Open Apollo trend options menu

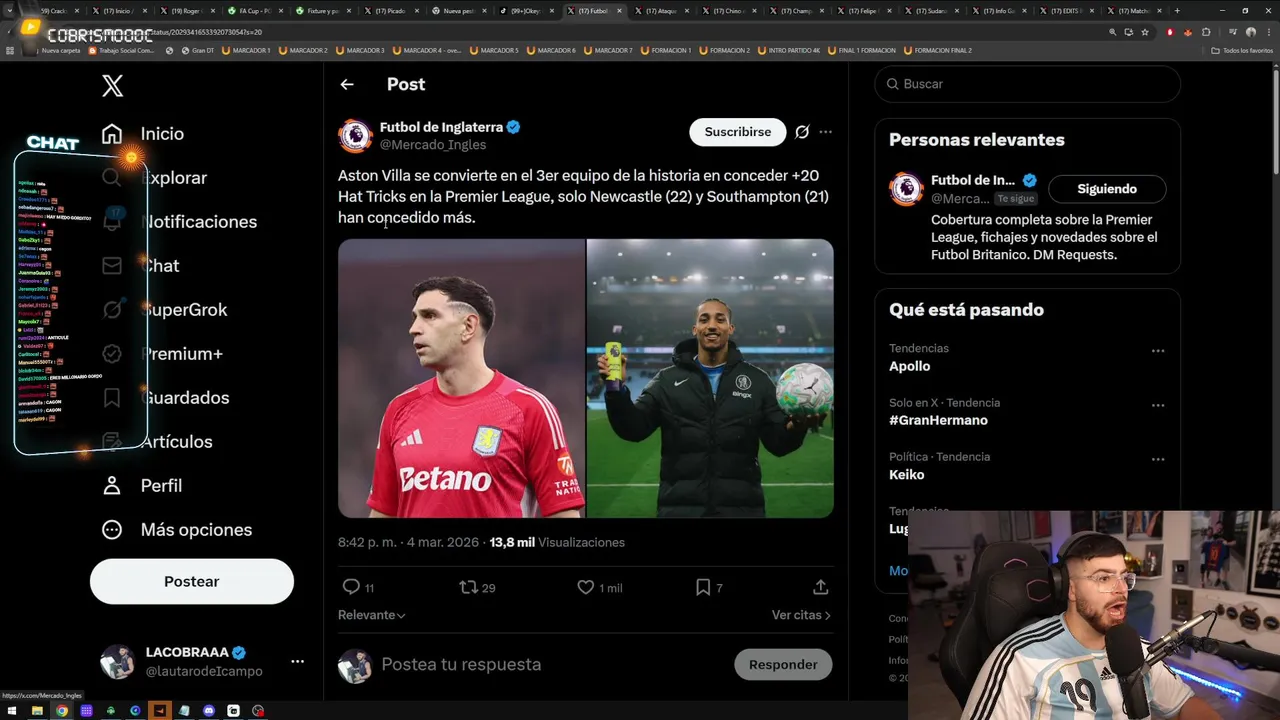pyautogui.click(x=1158, y=351)
